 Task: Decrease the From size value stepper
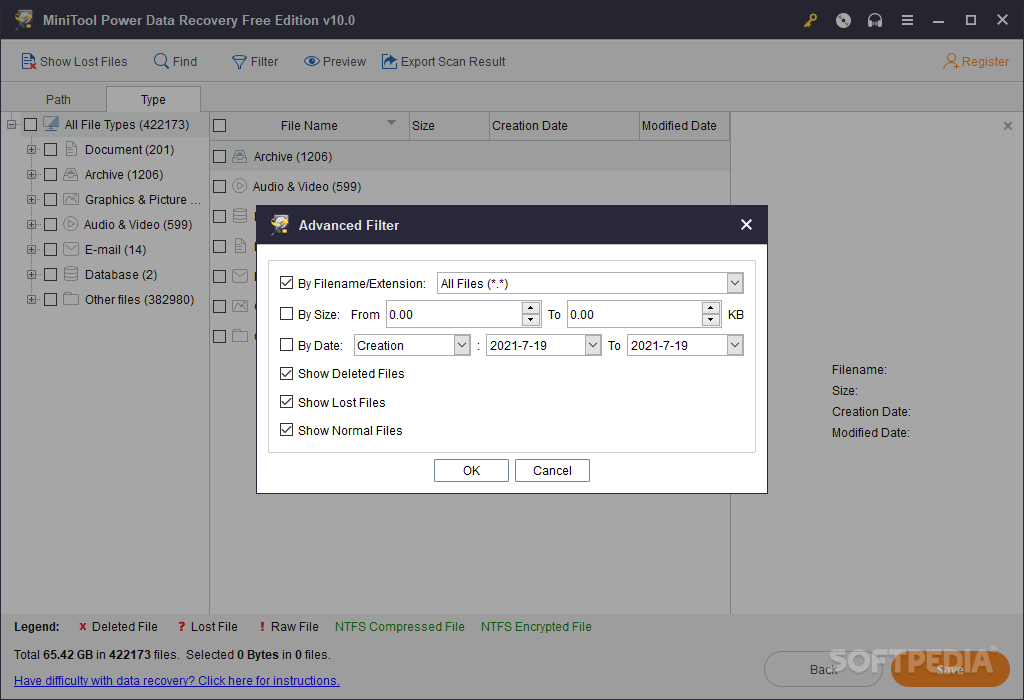(x=531, y=320)
